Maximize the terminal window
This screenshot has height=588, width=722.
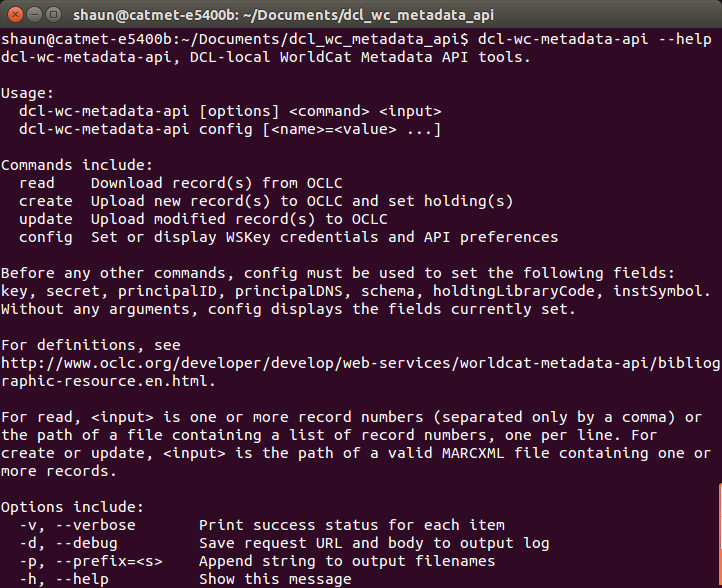pyautogui.click(x=54, y=15)
